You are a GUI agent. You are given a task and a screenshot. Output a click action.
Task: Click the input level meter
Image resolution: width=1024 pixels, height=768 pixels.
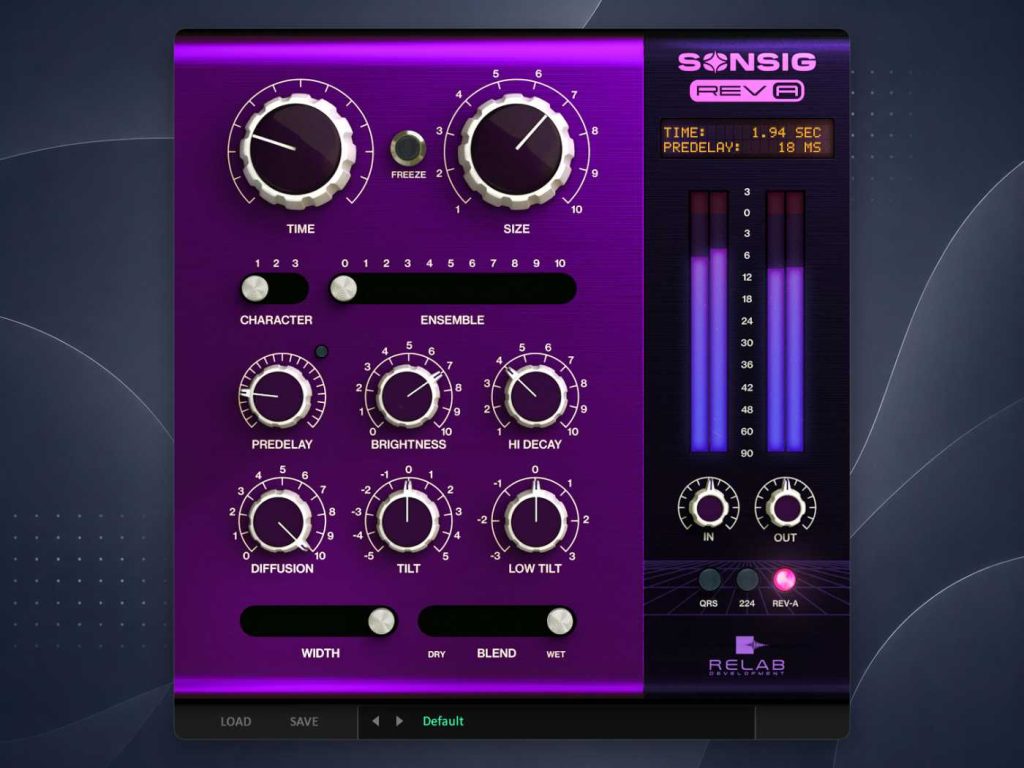point(709,321)
